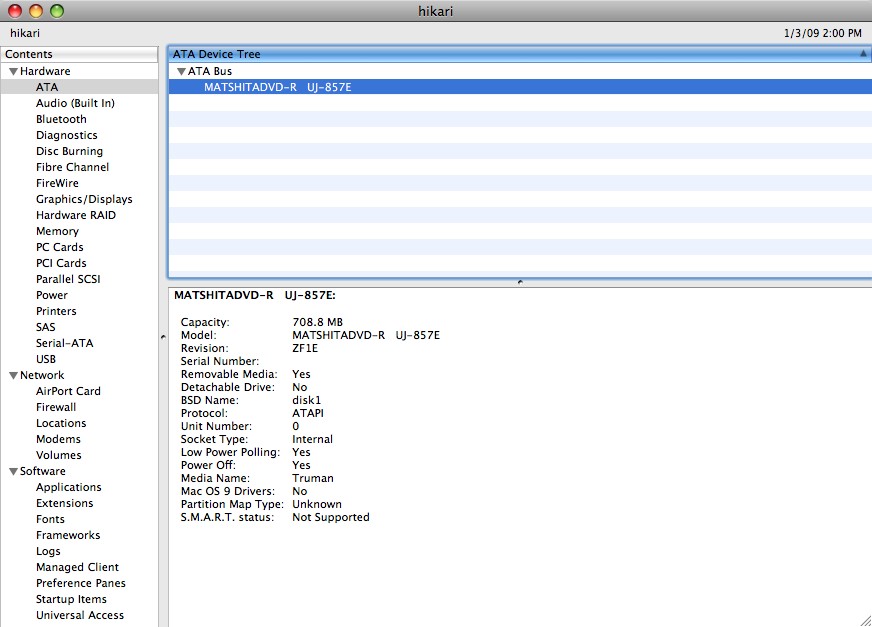Click the Software category label
The height and width of the screenshot is (627, 872).
click(x=42, y=471)
